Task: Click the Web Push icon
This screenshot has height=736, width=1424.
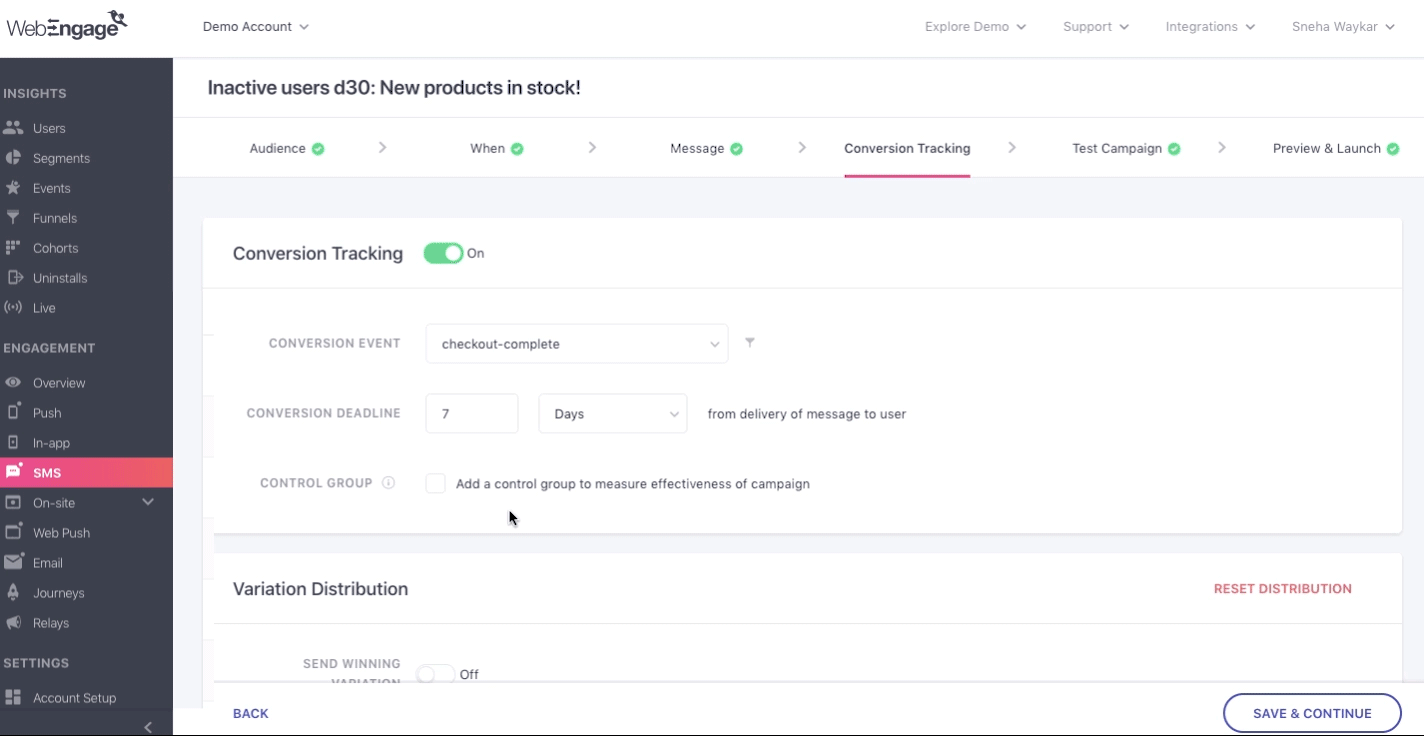Action: pos(13,532)
